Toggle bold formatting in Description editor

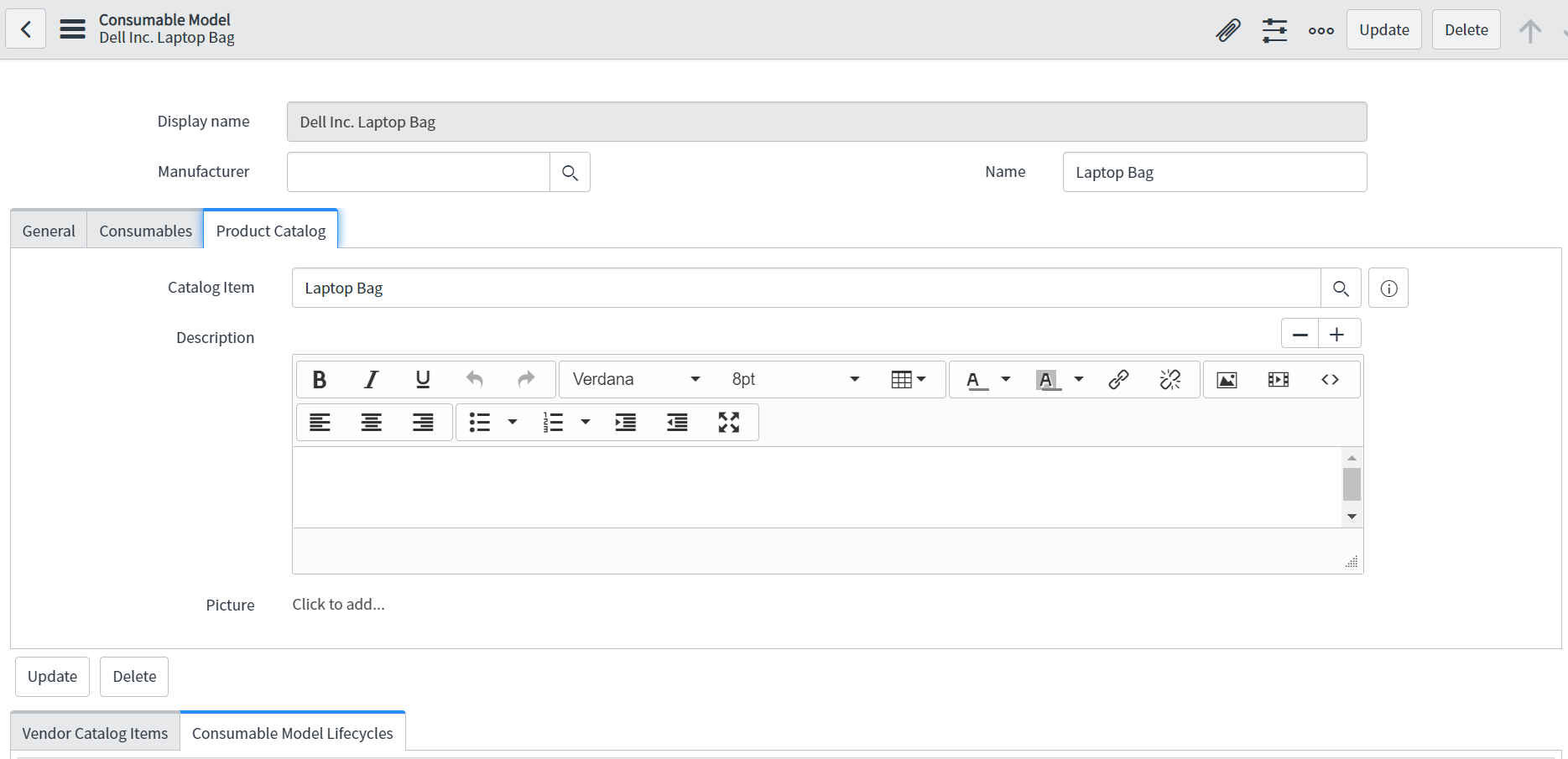click(x=320, y=379)
